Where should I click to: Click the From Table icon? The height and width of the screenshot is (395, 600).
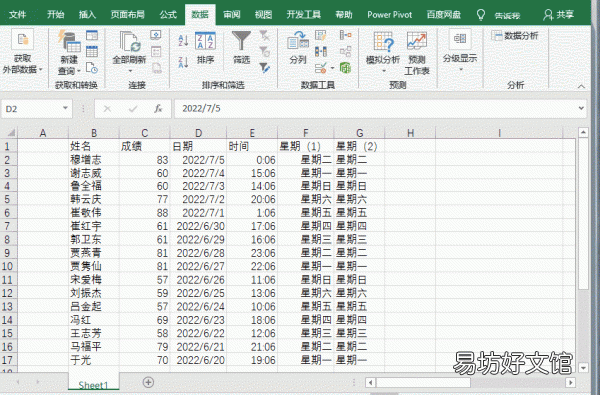[92, 51]
